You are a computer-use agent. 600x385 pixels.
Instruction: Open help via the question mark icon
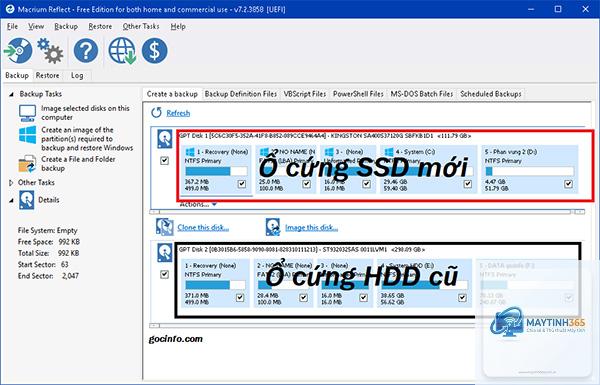click(x=86, y=51)
